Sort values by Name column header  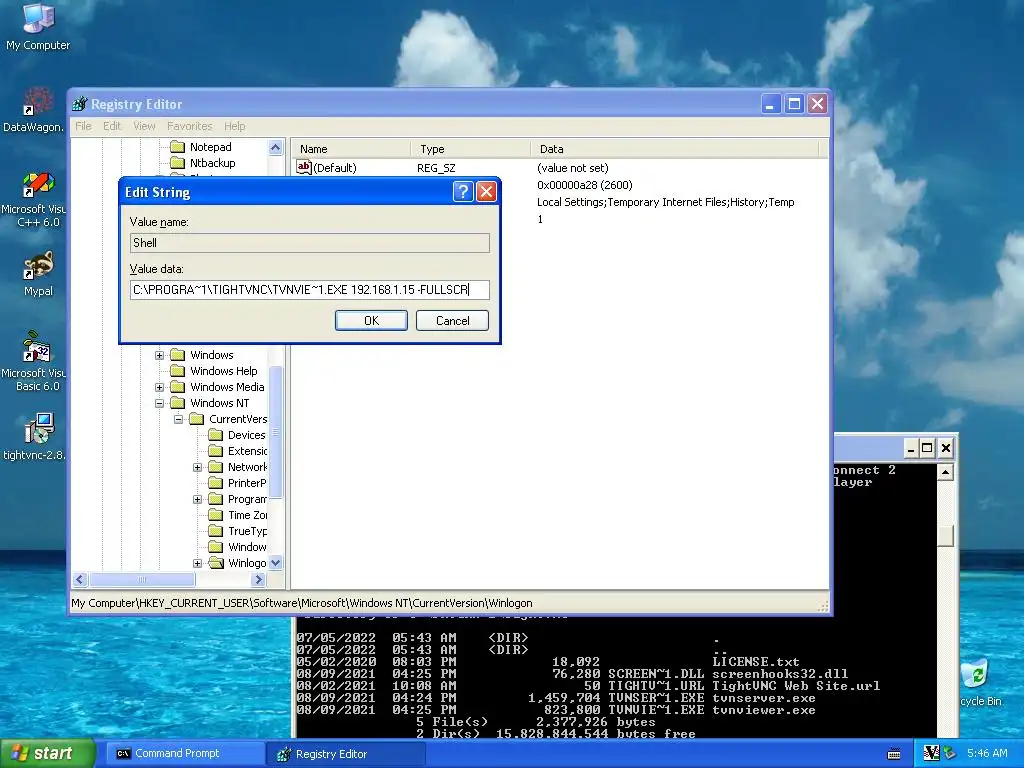[351, 149]
